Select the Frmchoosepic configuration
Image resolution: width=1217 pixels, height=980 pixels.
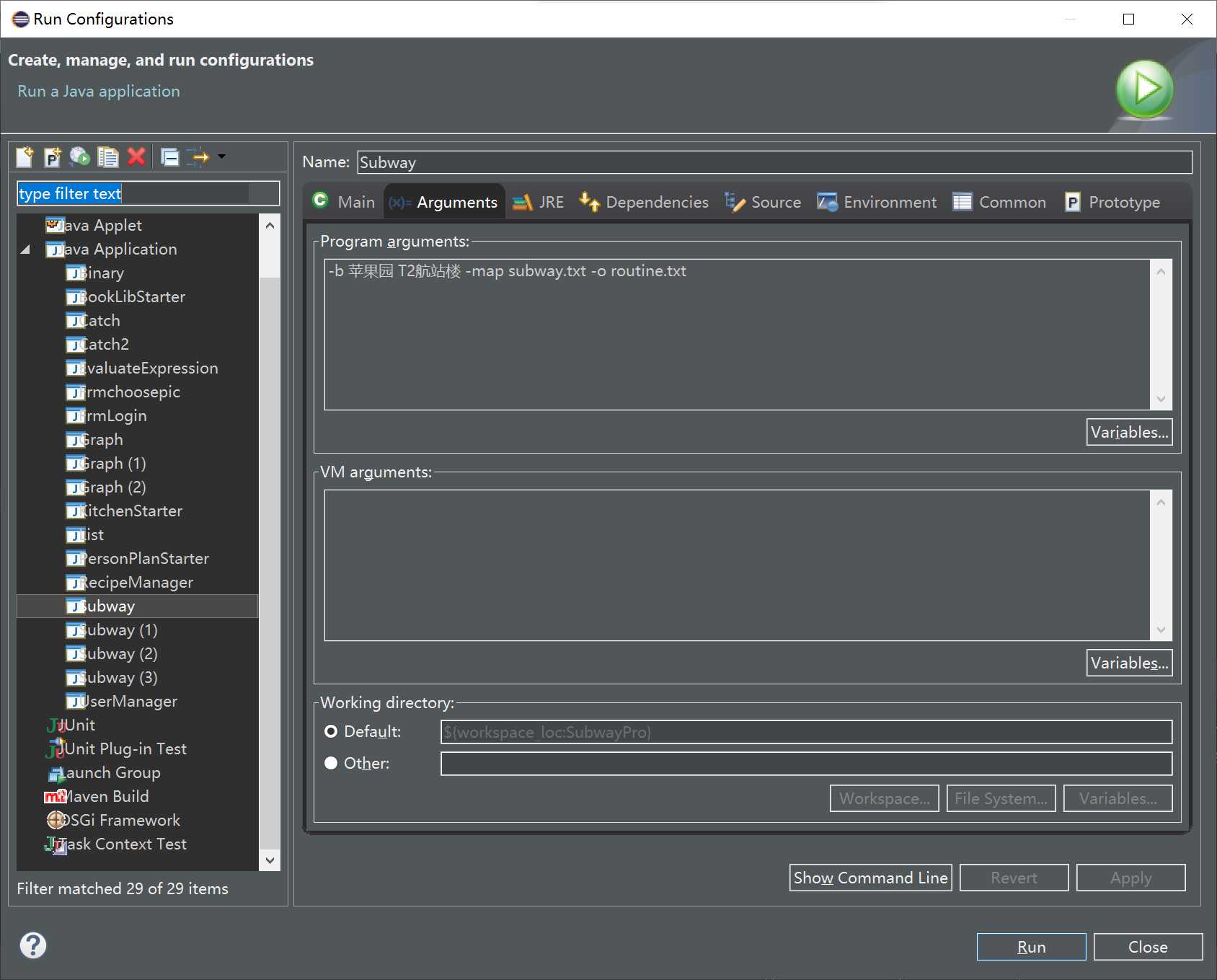[x=124, y=392]
